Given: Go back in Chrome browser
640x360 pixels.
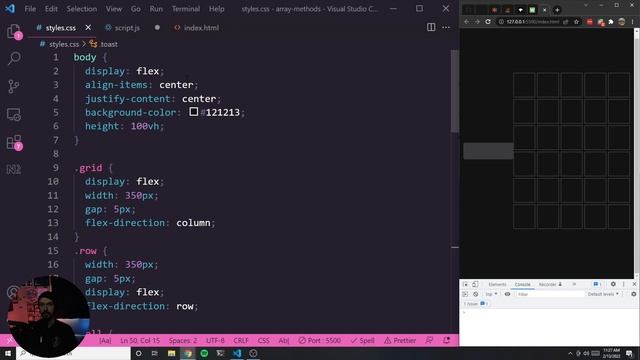Looking at the screenshot, I should 467,22.
